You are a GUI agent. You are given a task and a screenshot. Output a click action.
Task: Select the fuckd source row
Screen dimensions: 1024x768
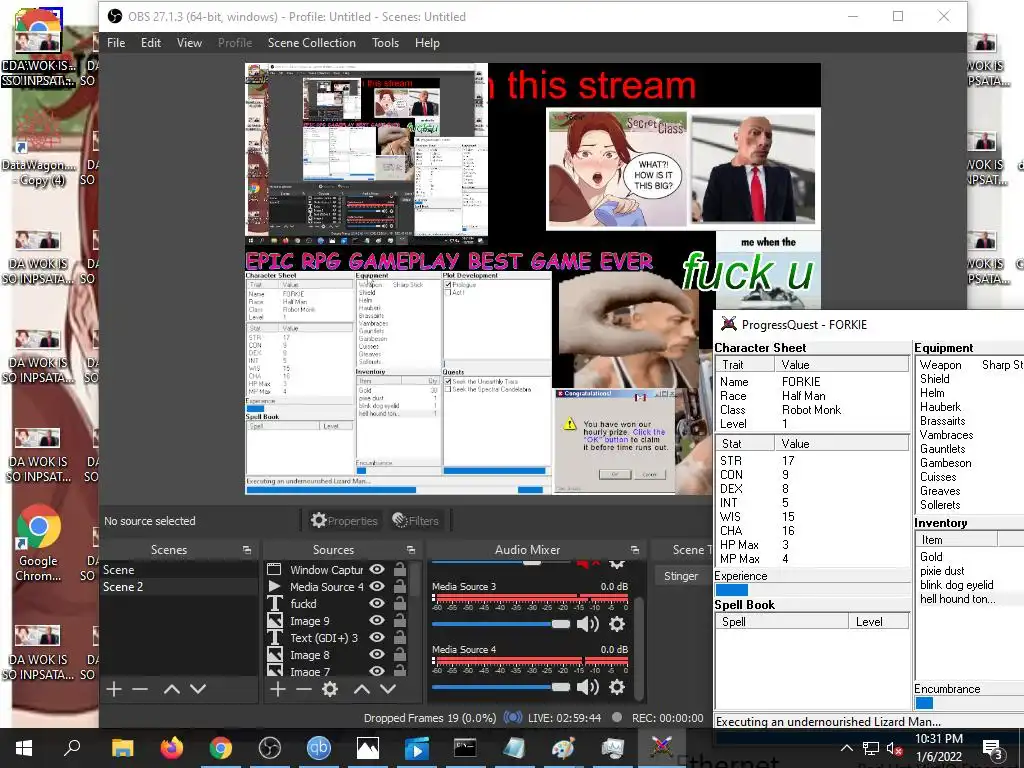coord(337,603)
